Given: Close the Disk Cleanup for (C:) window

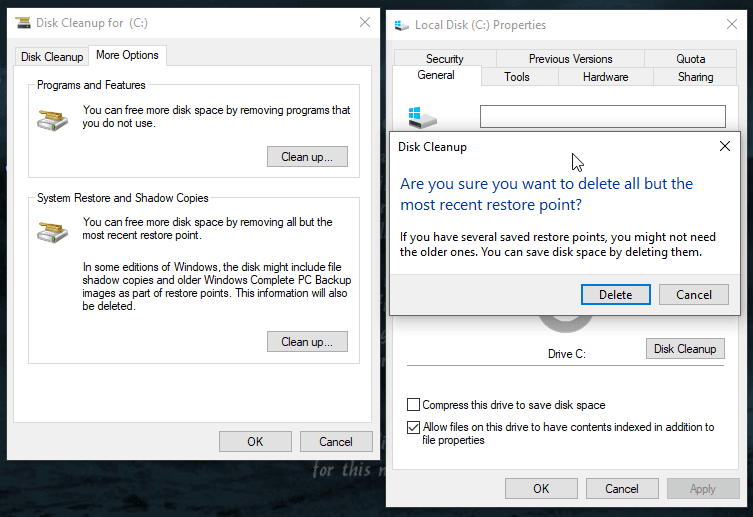Looking at the screenshot, I should tap(365, 22).
